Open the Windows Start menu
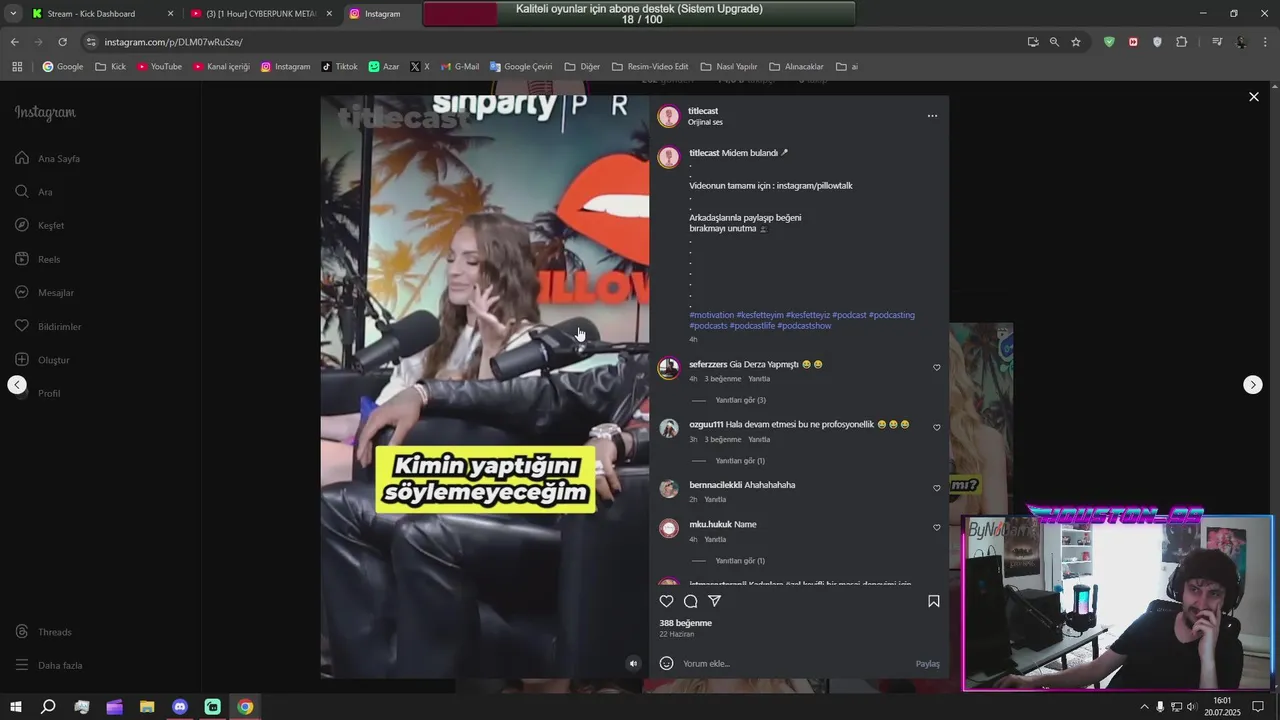The width and height of the screenshot is (1280, 720). [16, 707]
